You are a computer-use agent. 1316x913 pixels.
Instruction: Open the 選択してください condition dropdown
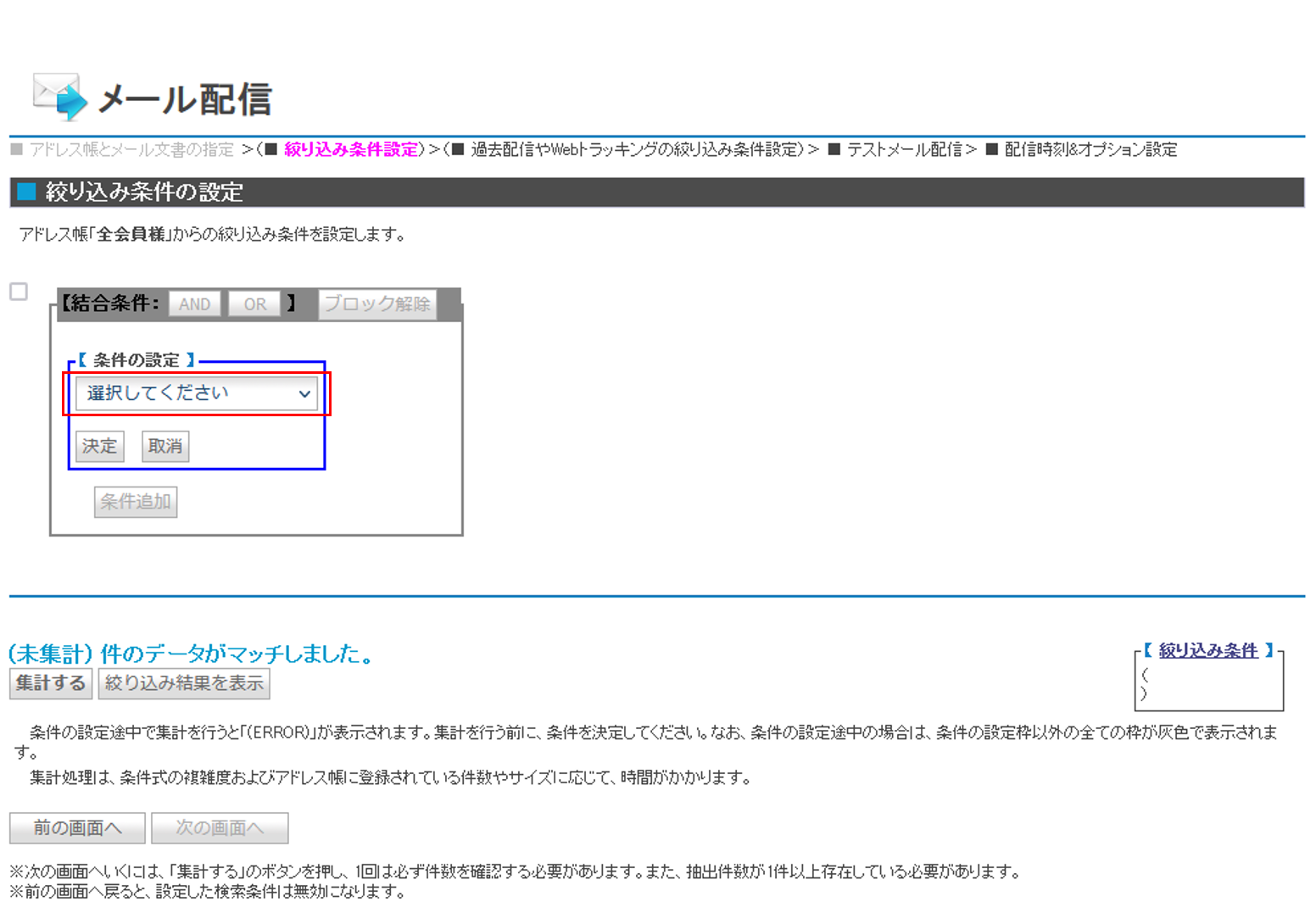click(195, 392)
